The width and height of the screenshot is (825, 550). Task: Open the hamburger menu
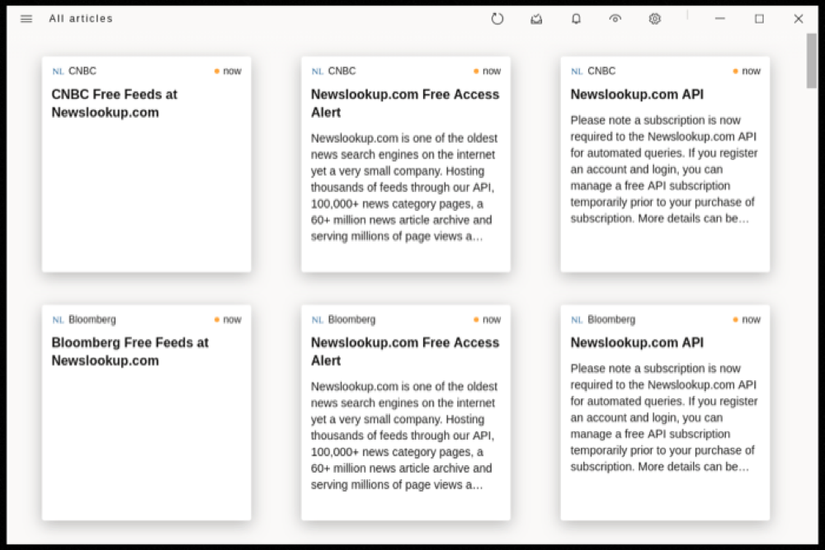point(26,19)
